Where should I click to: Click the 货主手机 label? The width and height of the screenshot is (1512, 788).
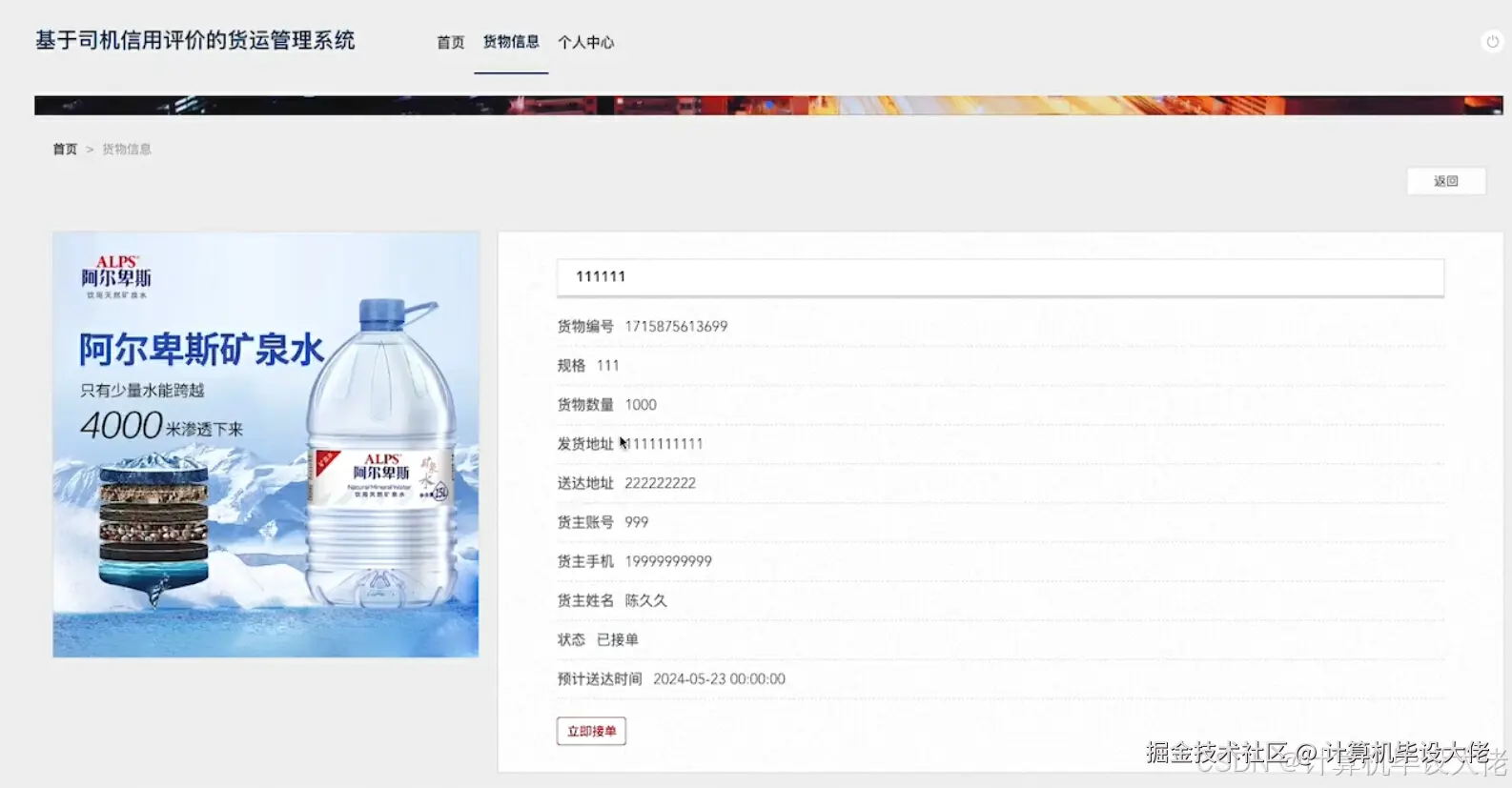tap(585, 561)
